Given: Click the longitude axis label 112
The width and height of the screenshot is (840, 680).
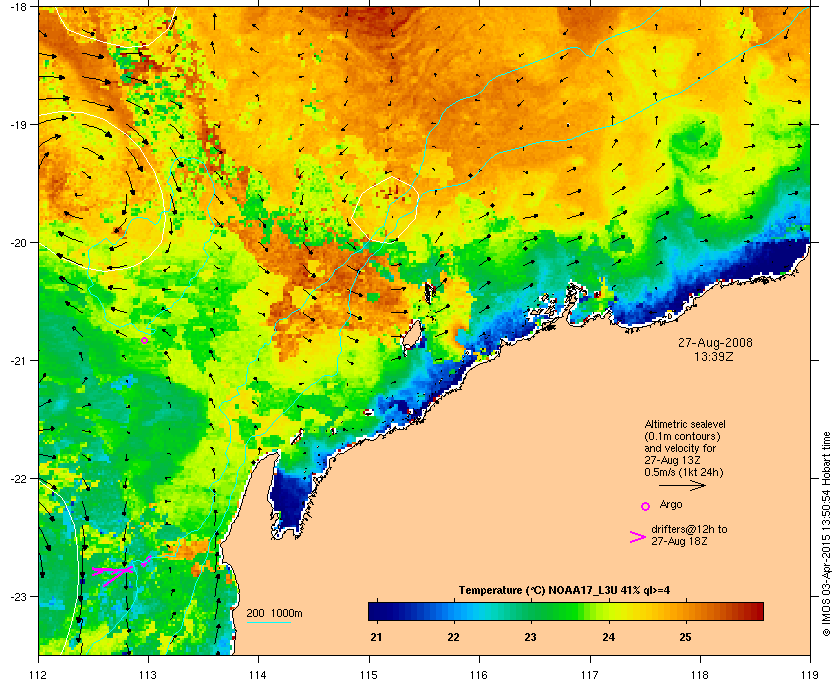Looking at the screenshot, I should [39, 674].
